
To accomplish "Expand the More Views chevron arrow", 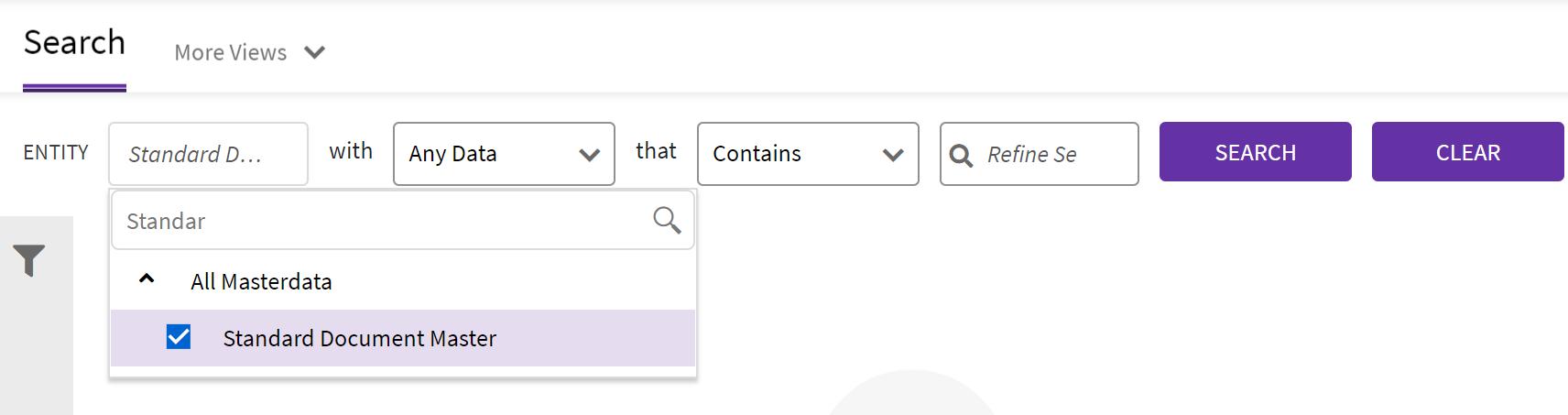I will [x=314, y=52].
